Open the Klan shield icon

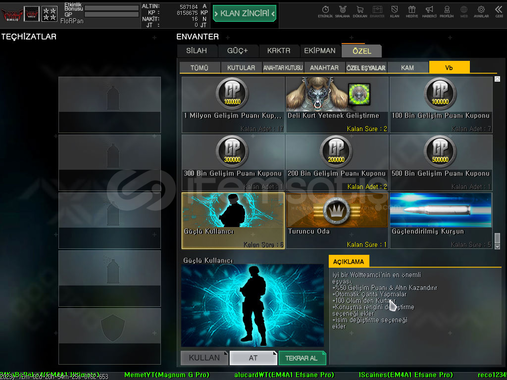394,11
